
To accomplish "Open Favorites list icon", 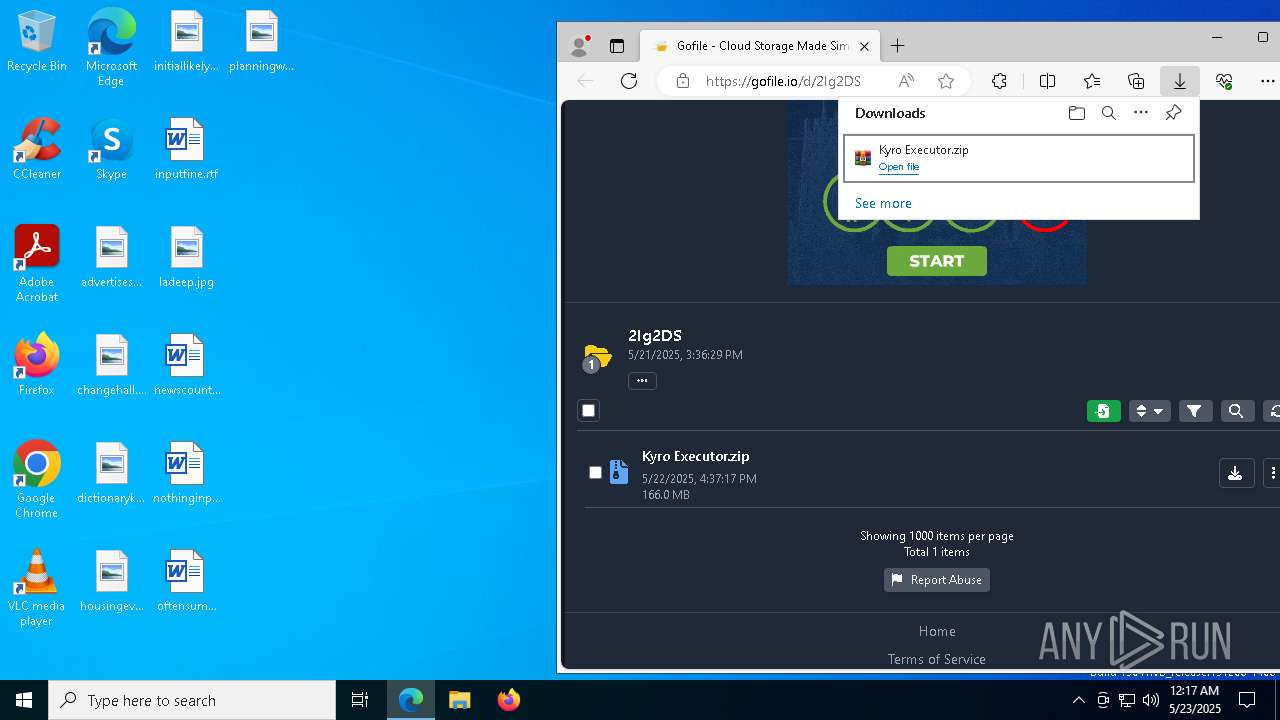I will point(1092,81).
